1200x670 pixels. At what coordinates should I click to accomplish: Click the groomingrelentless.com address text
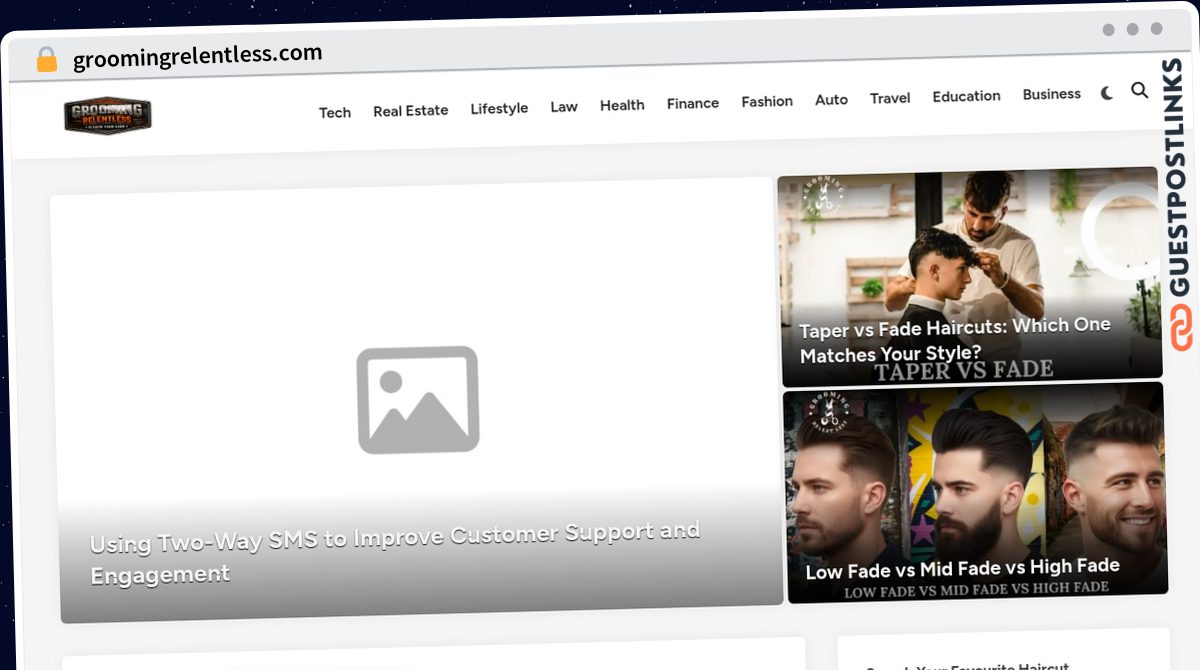(x=198, y=56)
